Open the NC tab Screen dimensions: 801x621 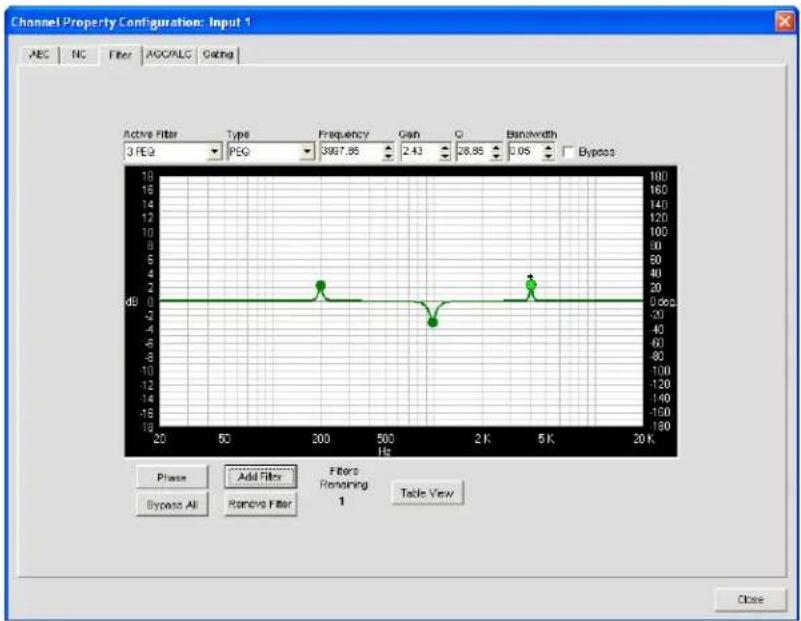(x=79, y=55)
